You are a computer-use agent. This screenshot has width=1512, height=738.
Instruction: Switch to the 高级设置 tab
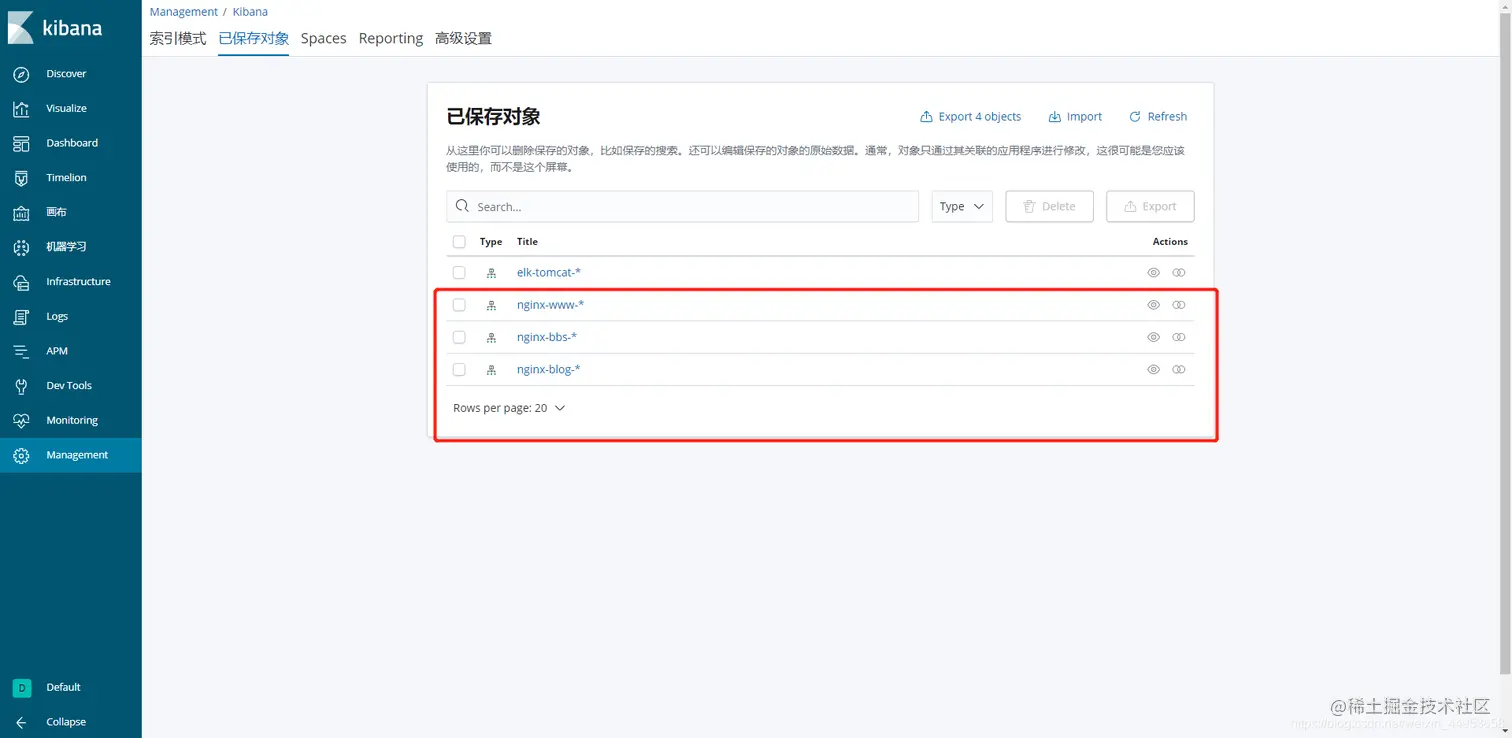pos(463,38)
